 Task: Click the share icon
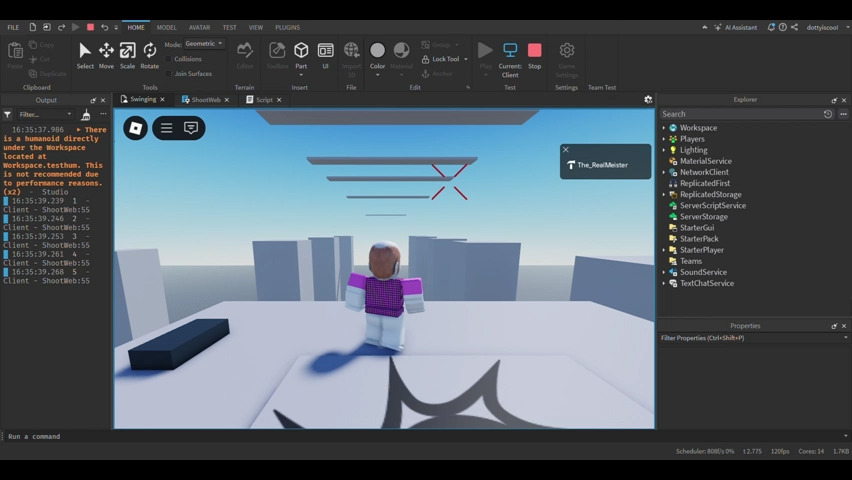[794, 27]
